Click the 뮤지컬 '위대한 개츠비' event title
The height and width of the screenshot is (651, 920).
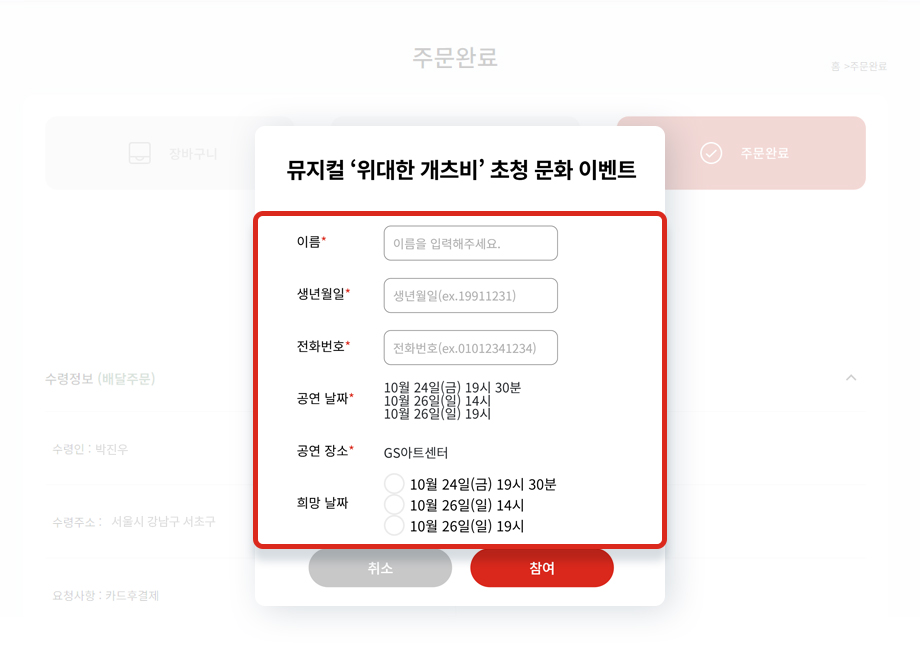click(461, 169)
